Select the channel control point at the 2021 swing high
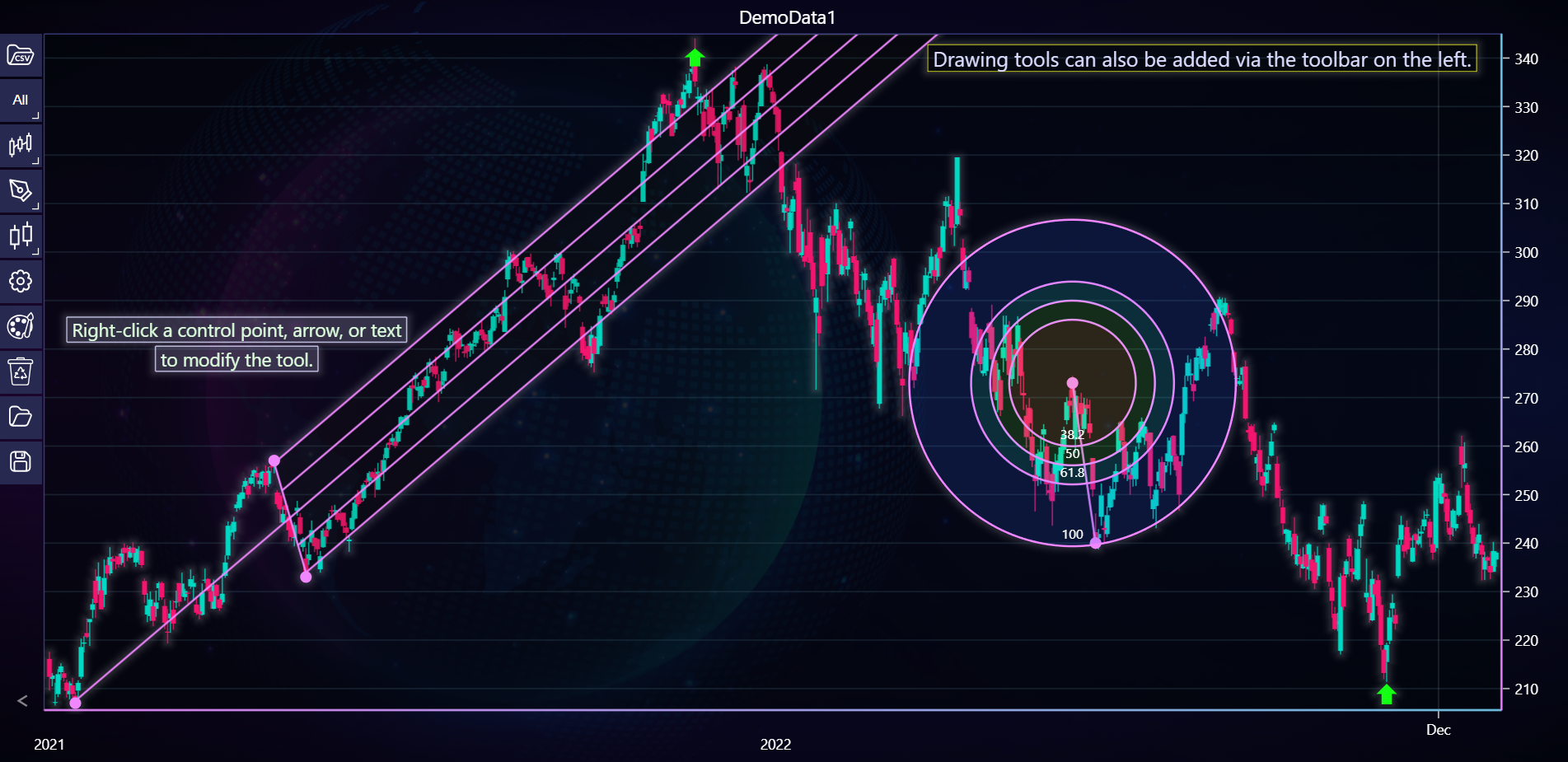The height and width of the screenshot is (762, 1568). (x=274, y=461)
